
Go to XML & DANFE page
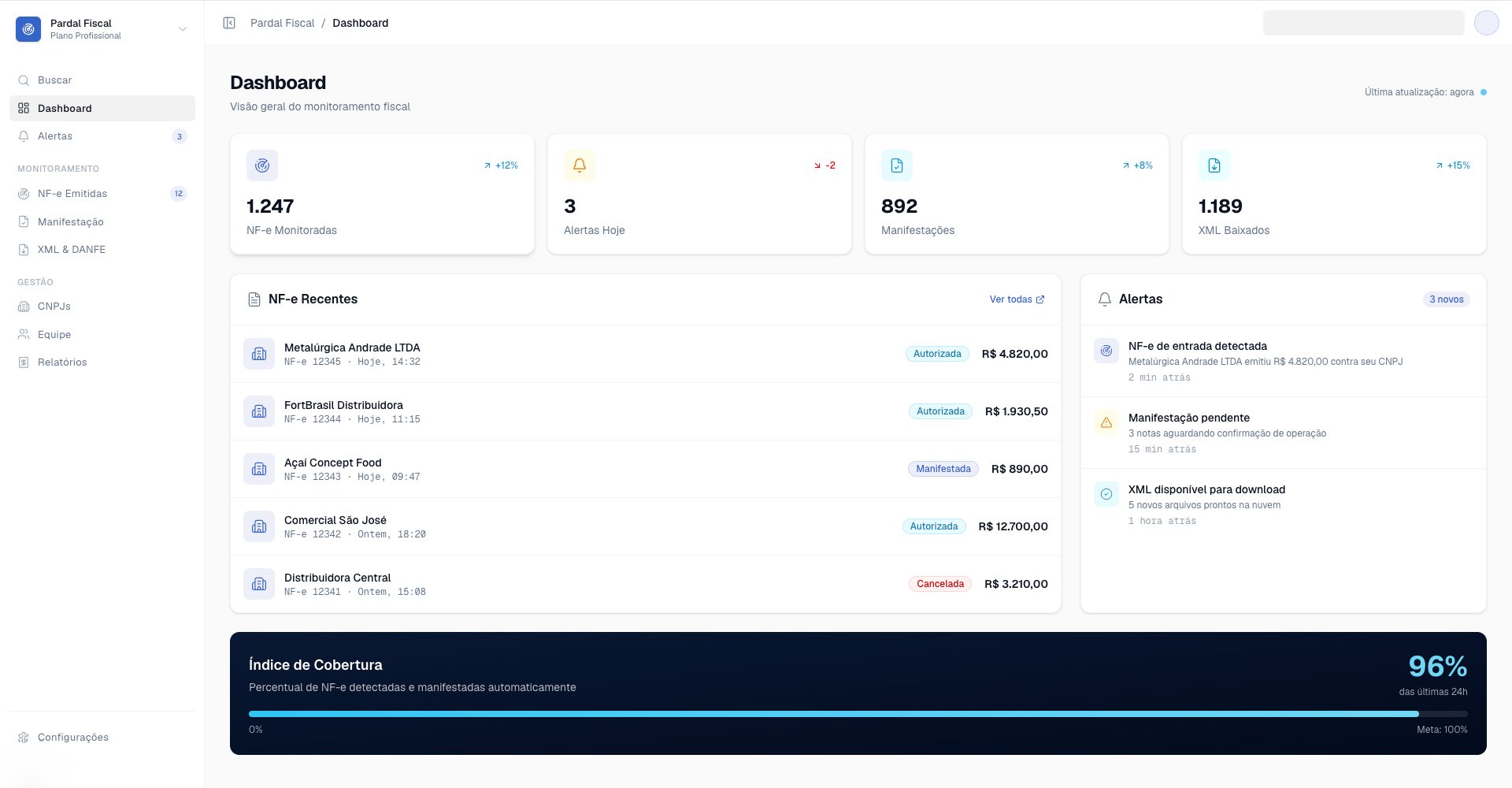tap(102, 250)
